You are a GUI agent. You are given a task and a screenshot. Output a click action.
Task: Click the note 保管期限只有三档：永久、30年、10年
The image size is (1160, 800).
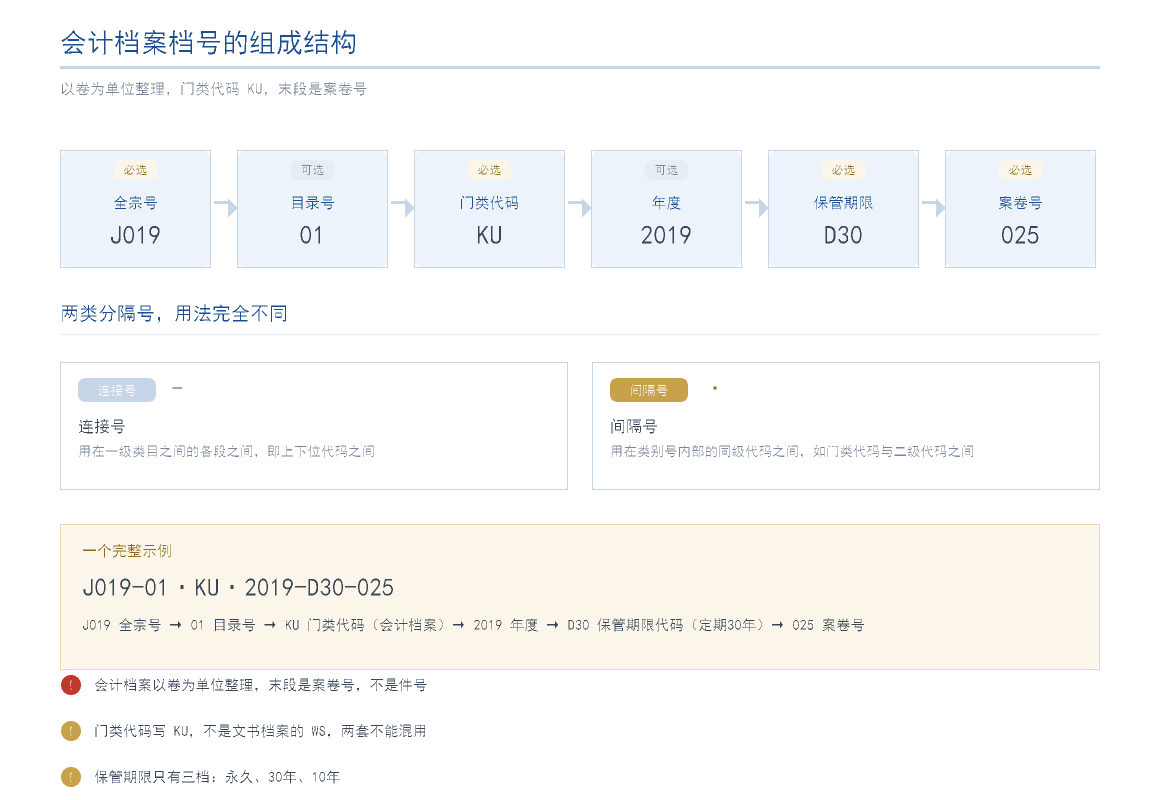(x=217, y=777)
